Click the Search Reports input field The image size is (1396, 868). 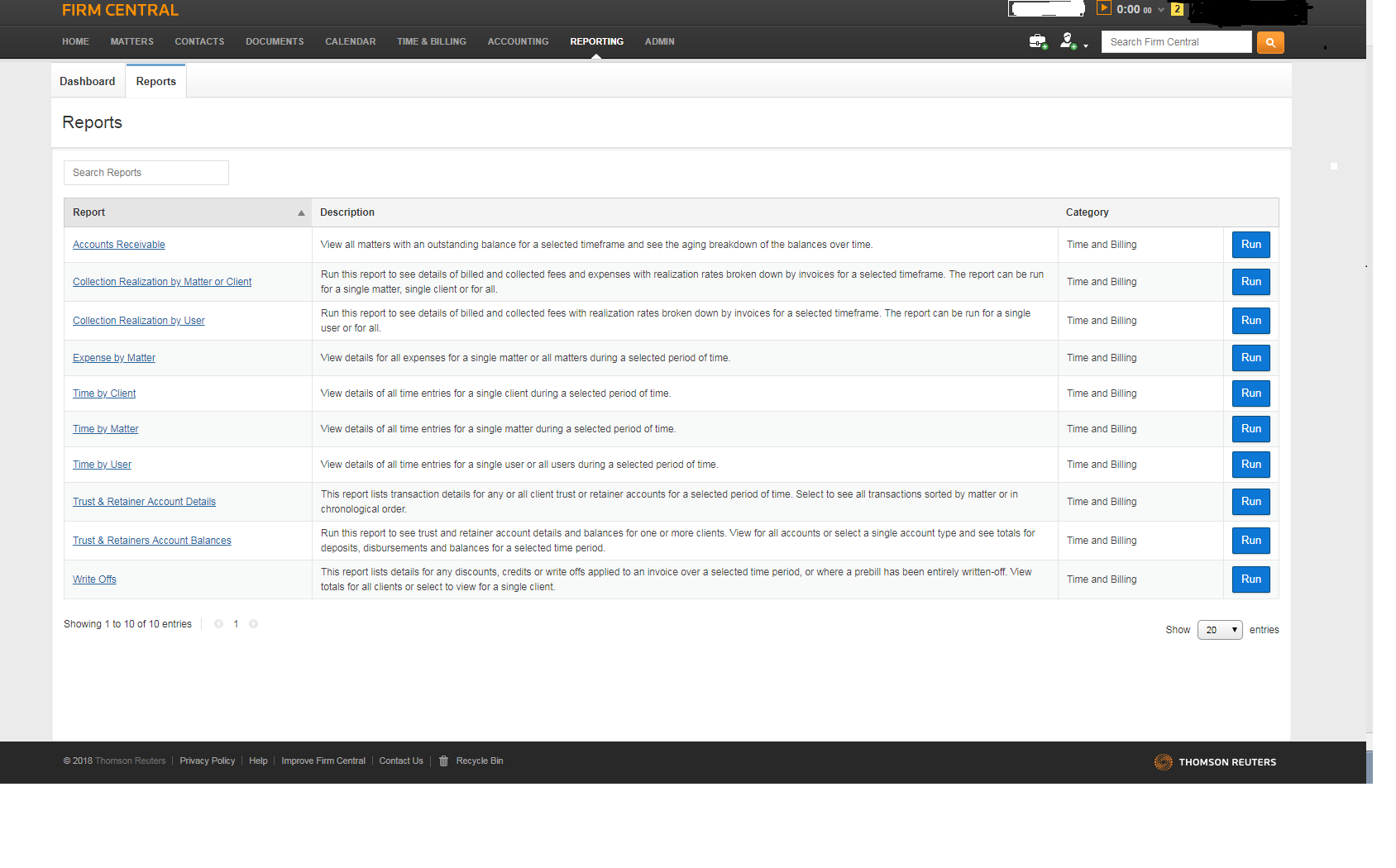point(146,173)
